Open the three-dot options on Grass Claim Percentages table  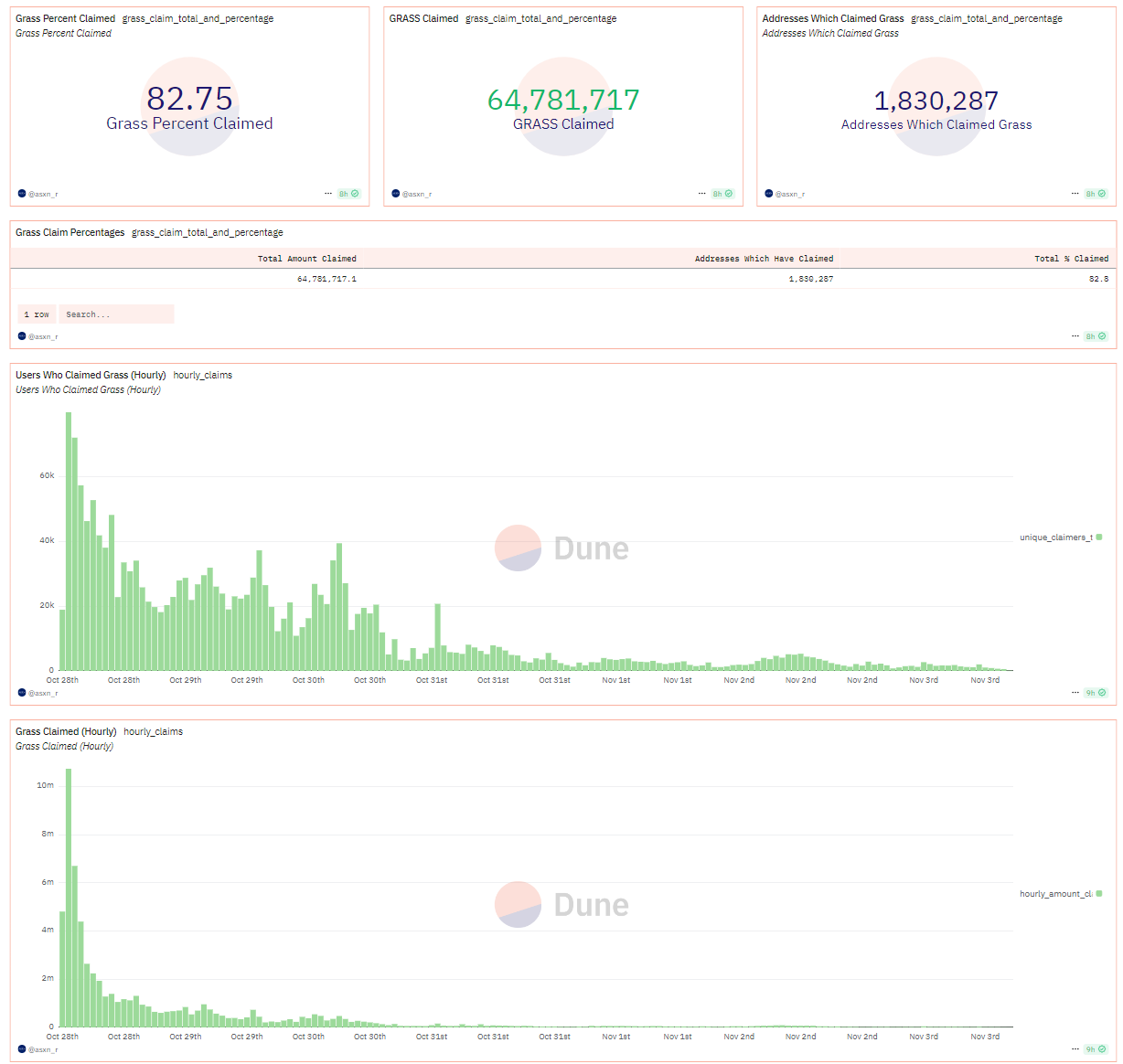click(x=1075, y=336)
